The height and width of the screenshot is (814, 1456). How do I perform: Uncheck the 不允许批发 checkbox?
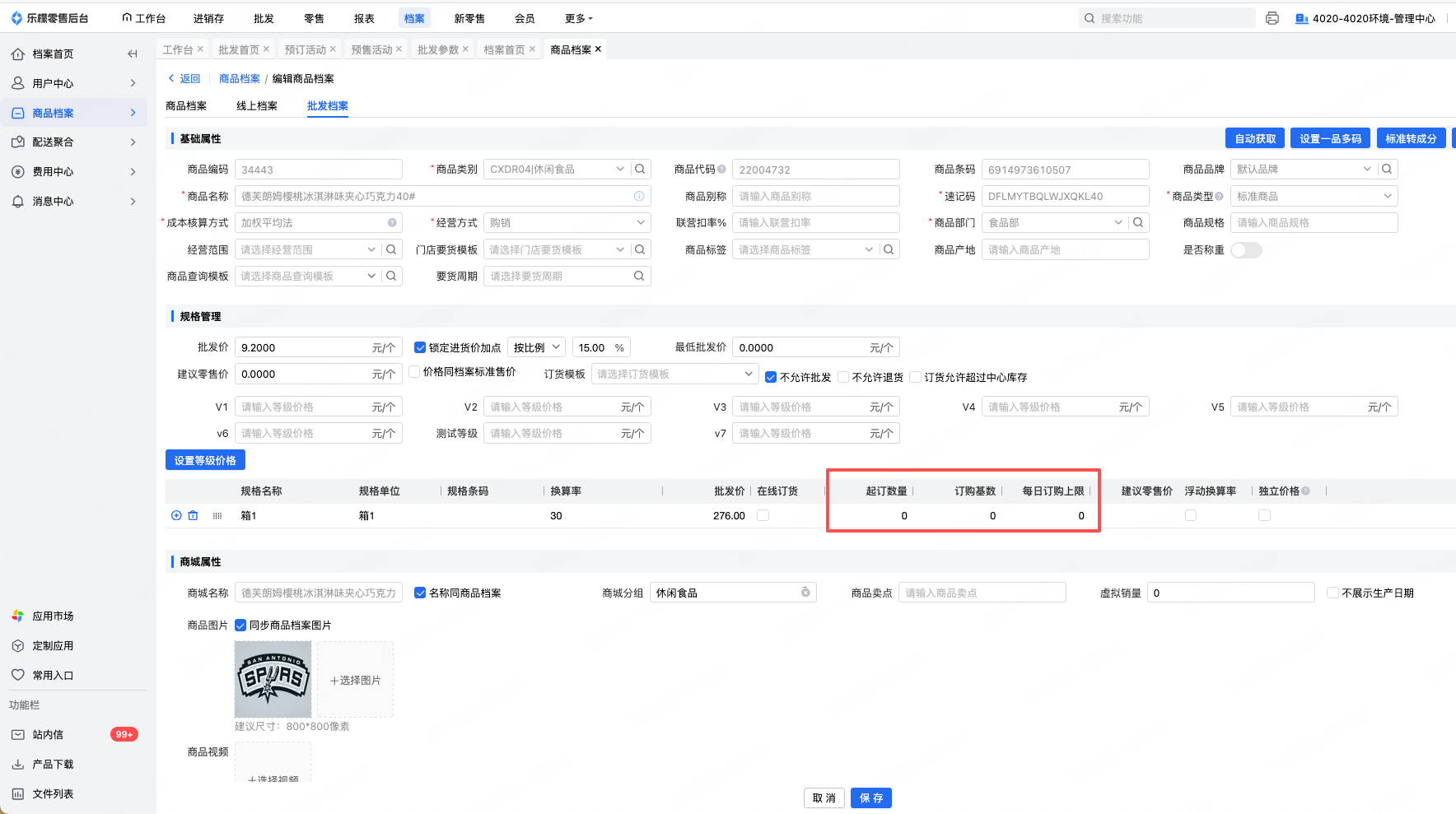tap(771, 377)
